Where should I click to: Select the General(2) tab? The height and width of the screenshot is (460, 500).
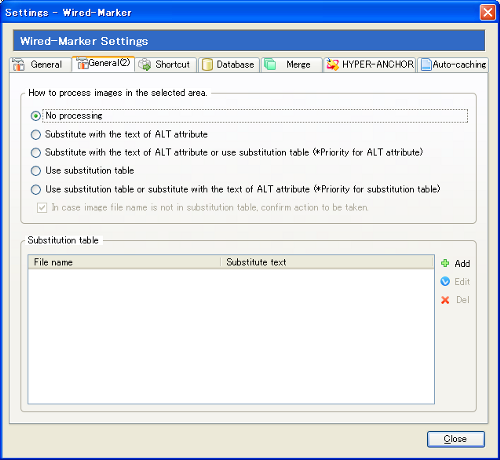[103, 64]
